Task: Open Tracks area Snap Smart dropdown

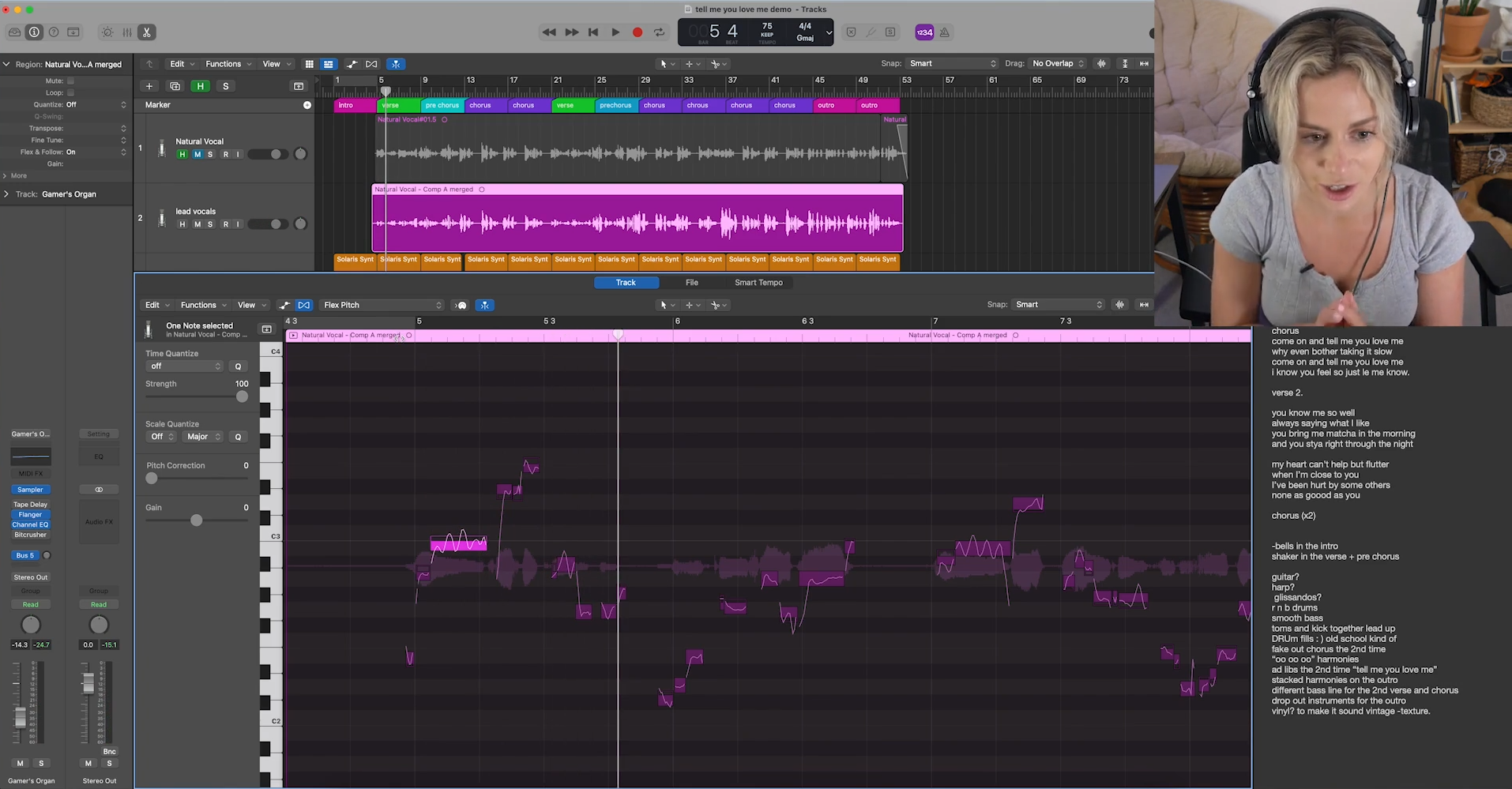Action: 953,63
